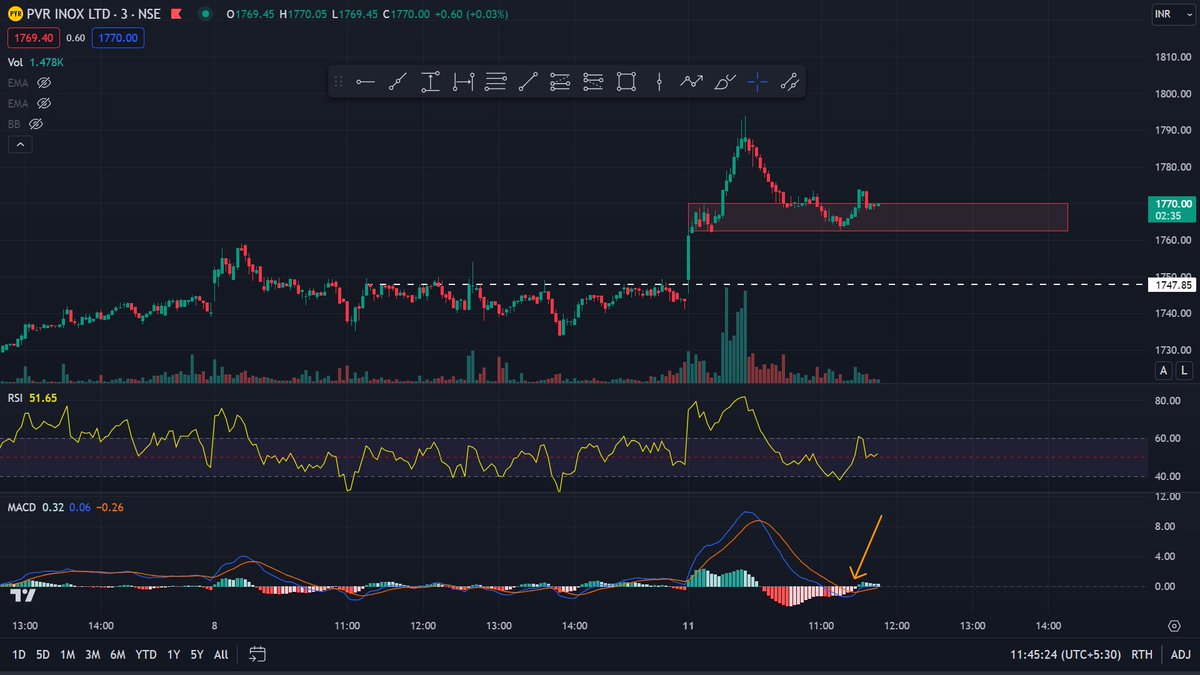1200x675 pixels.
Task: Select the simple two-point line tool
Action: click(x=528, y=82)
